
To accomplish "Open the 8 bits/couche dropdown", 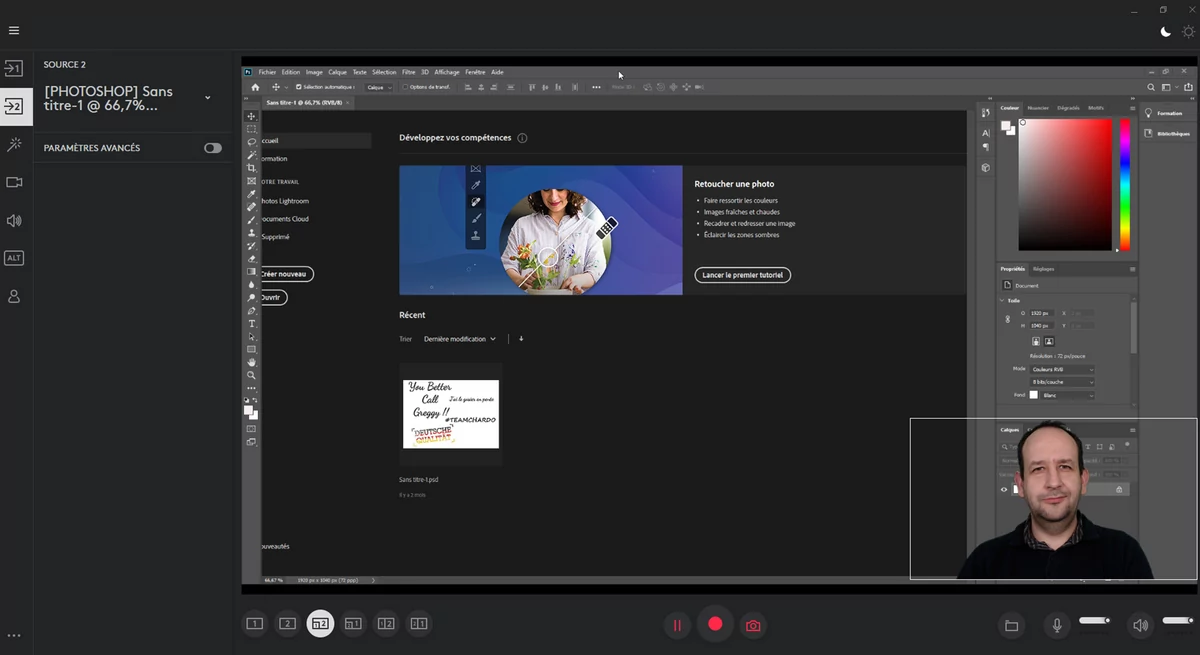I will [1062, 382].
